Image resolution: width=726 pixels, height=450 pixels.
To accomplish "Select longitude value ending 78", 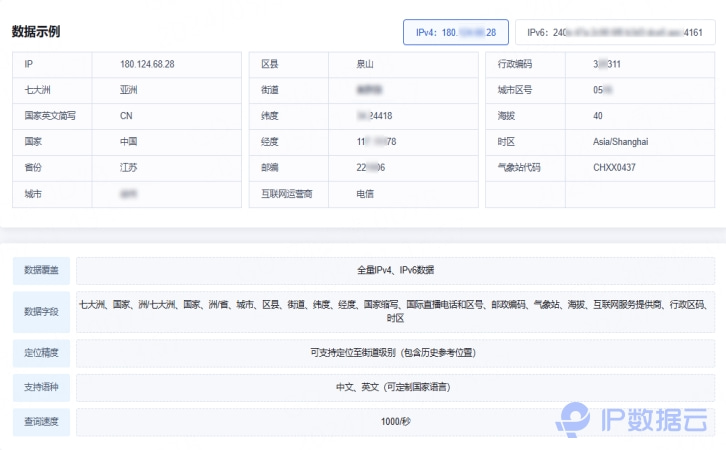I will 376,142.
